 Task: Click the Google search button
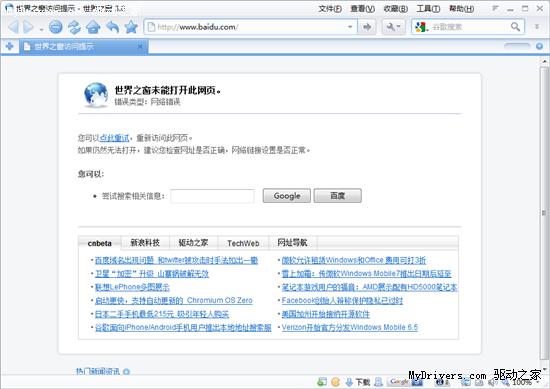click(287, 196)
